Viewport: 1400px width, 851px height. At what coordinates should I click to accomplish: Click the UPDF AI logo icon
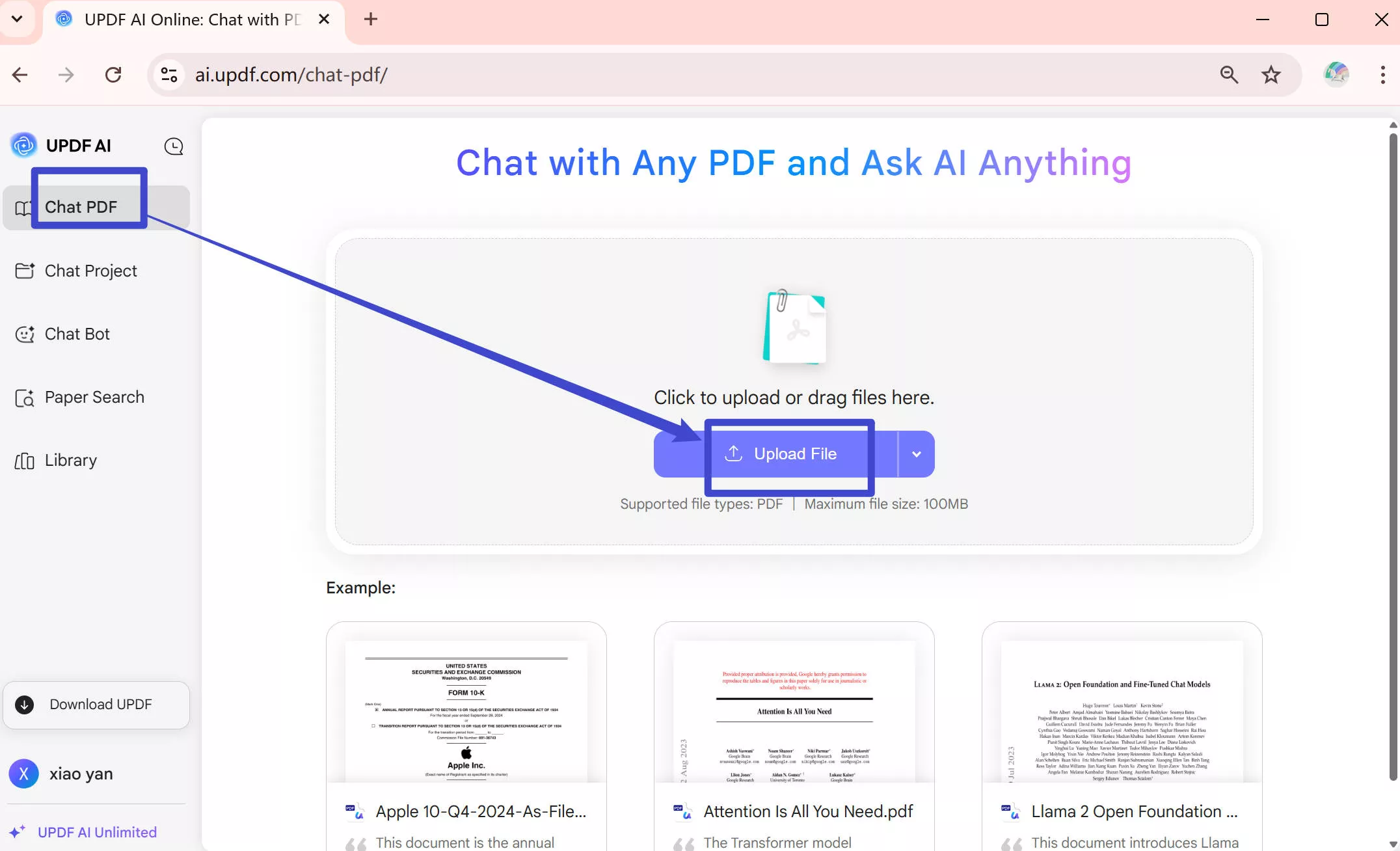(x=24, y=145)
